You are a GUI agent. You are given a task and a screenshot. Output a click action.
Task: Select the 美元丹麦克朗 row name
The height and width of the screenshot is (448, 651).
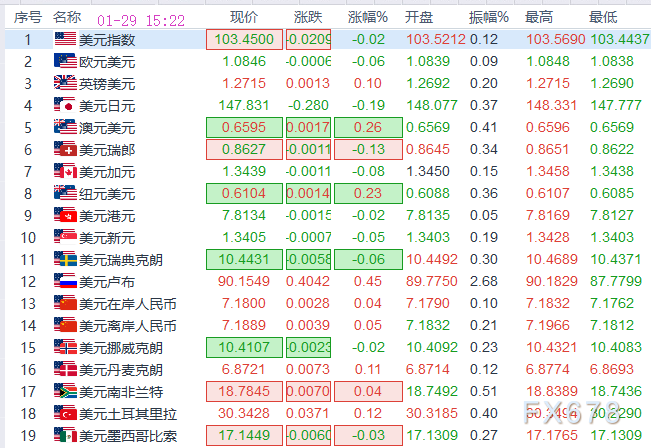click(121, 370)
